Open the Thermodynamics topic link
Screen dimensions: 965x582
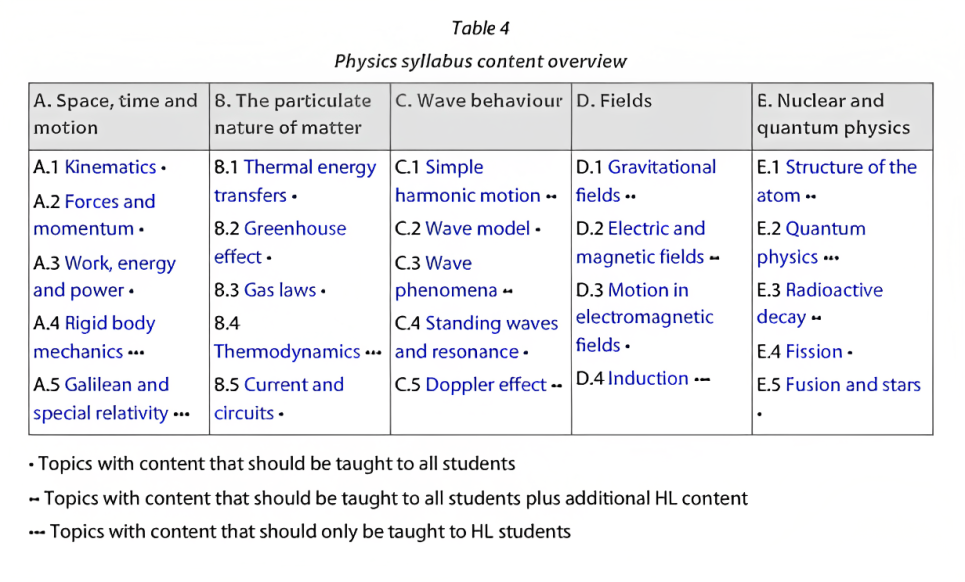tap(287, 352)
